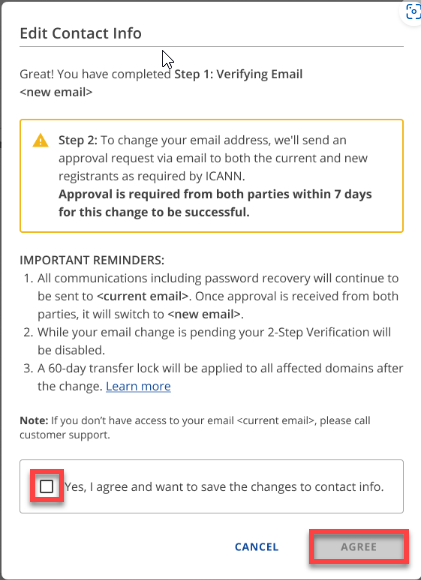The height and width of the screenshot is (580, 421).
Task: Click the 'customer support' text in note
Action: point(65,435)
